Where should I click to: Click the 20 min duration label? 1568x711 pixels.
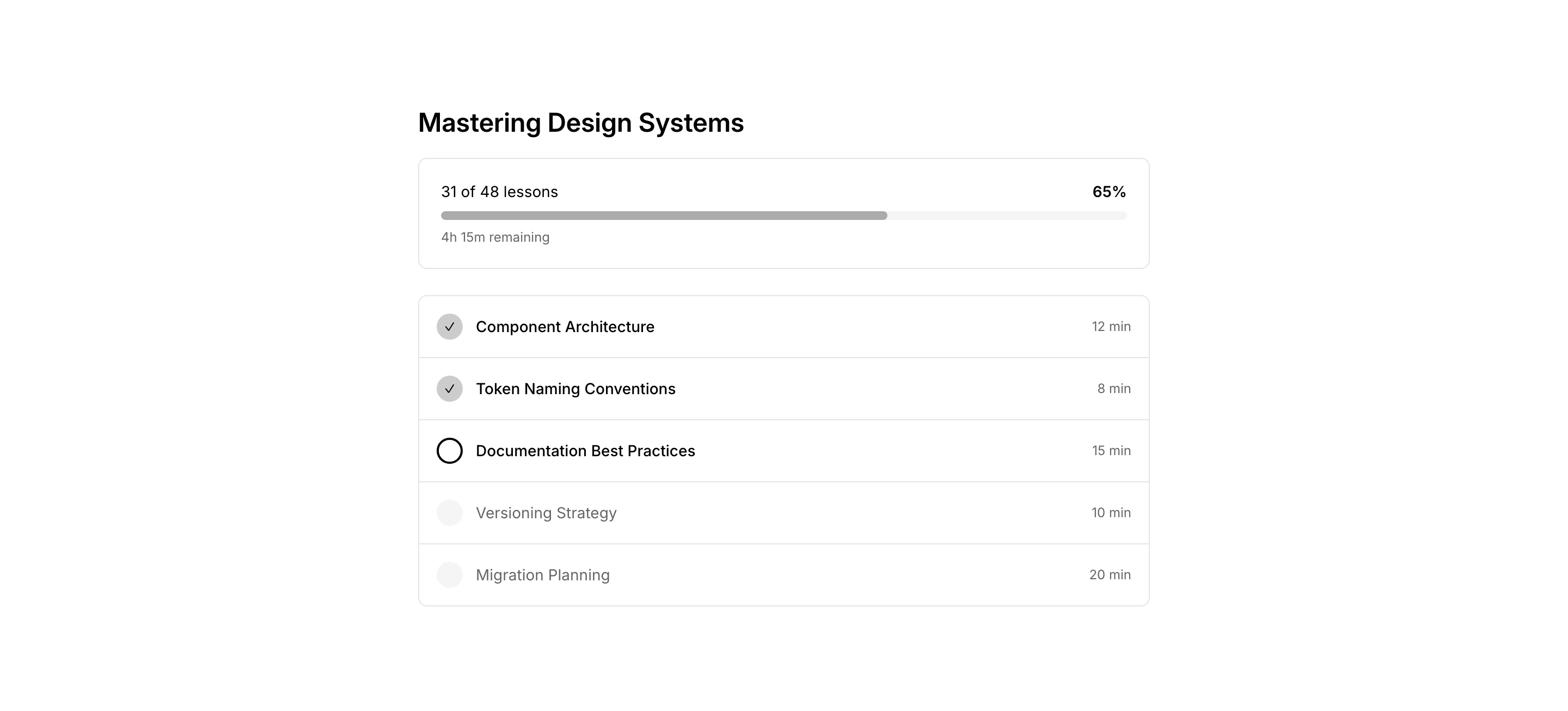(x=1110, y=575)
